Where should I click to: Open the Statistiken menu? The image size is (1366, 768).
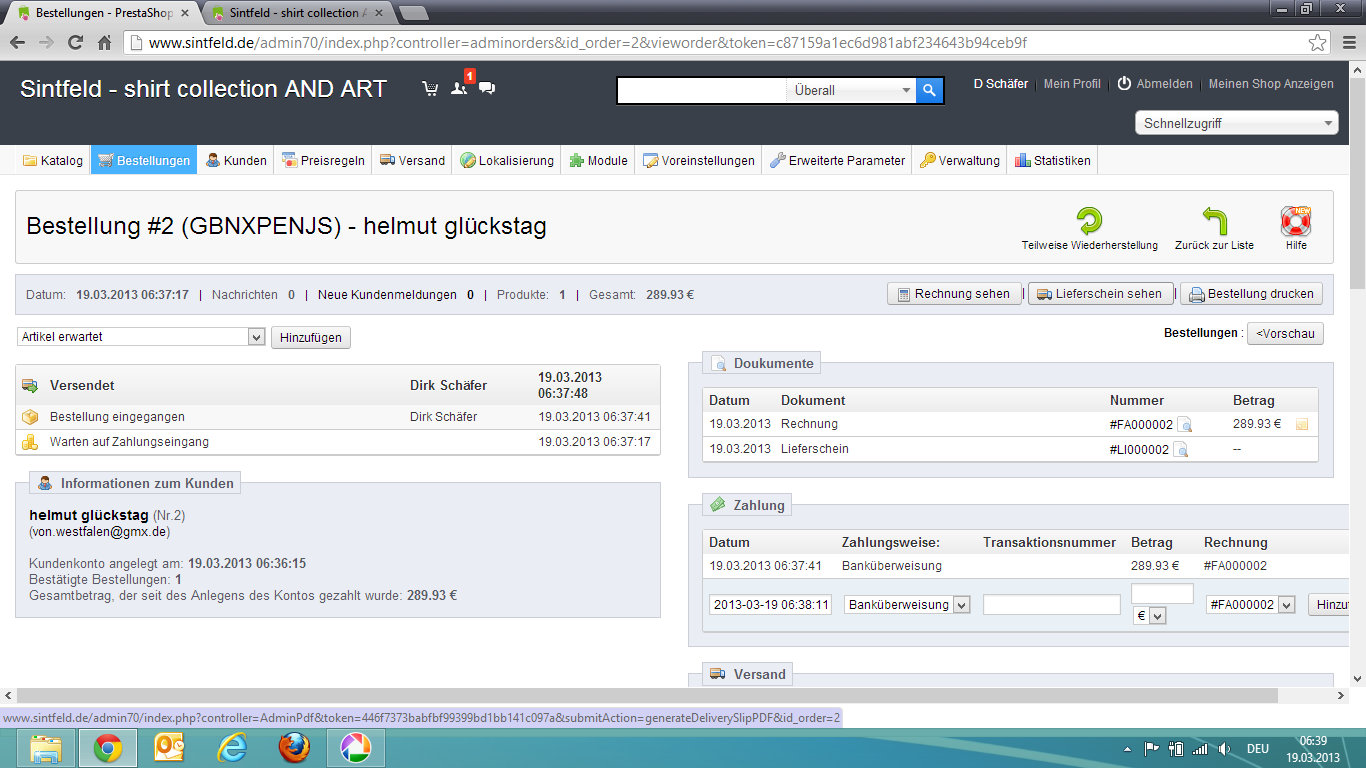click(1053, 160)
